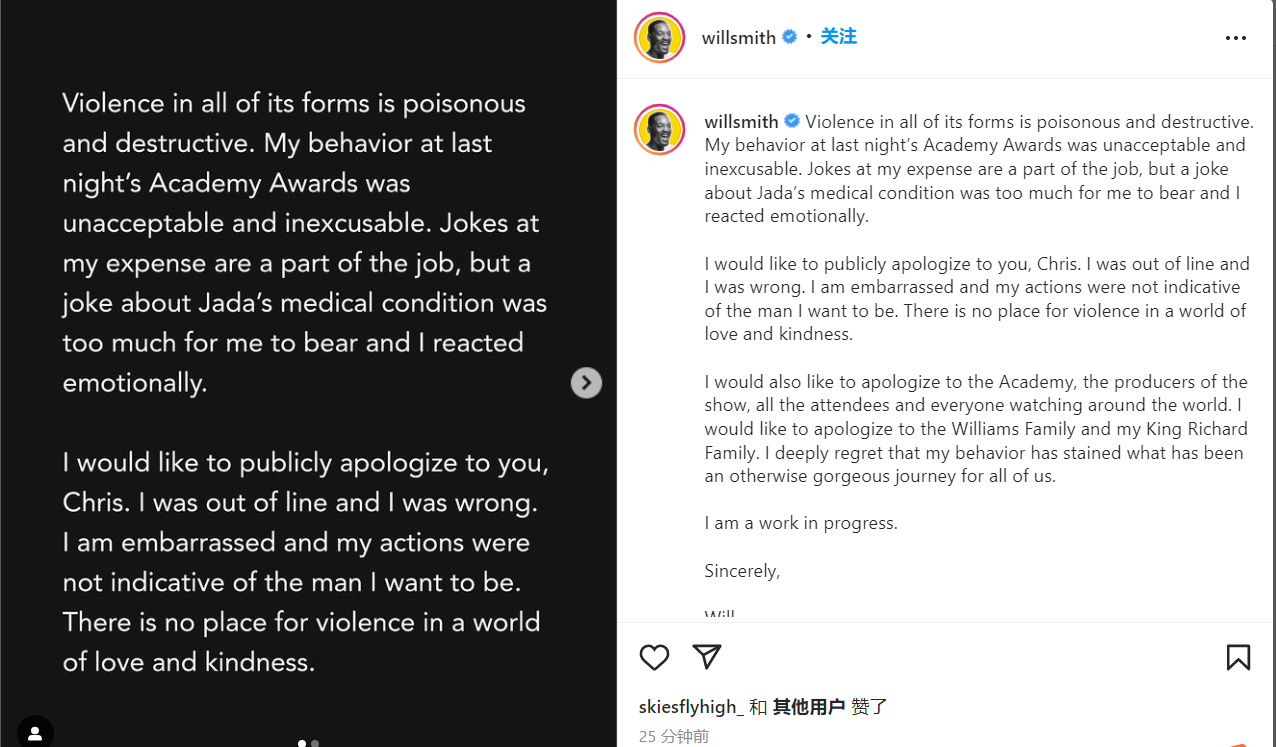Go to next slide with chevron arrow
The width and height of the screenshot is (1276, 747).
[586, 383]
